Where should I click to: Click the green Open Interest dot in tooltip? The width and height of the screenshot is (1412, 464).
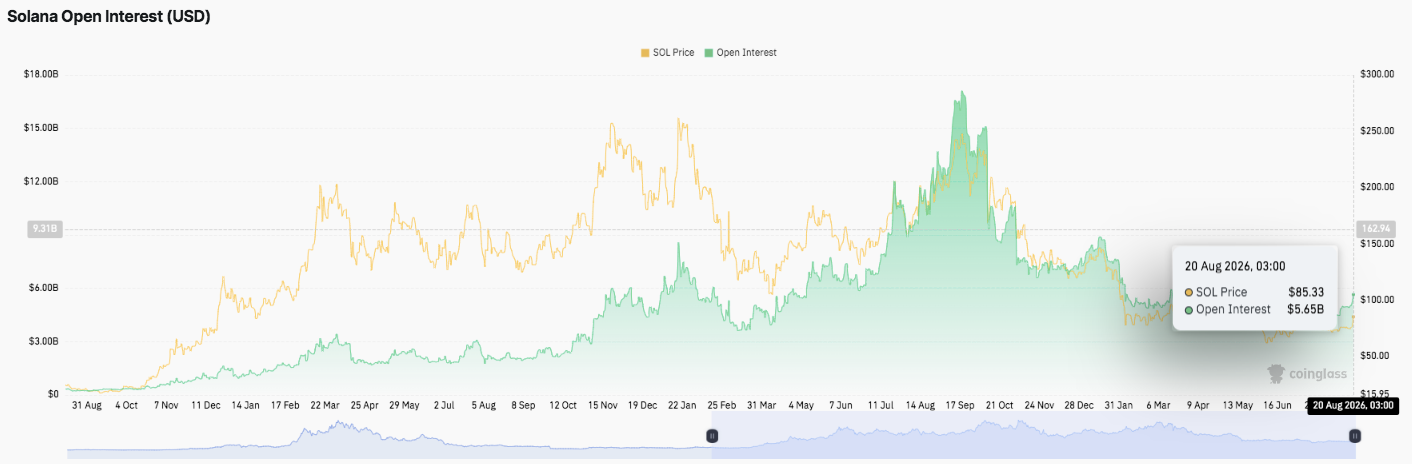(1188, 309)
